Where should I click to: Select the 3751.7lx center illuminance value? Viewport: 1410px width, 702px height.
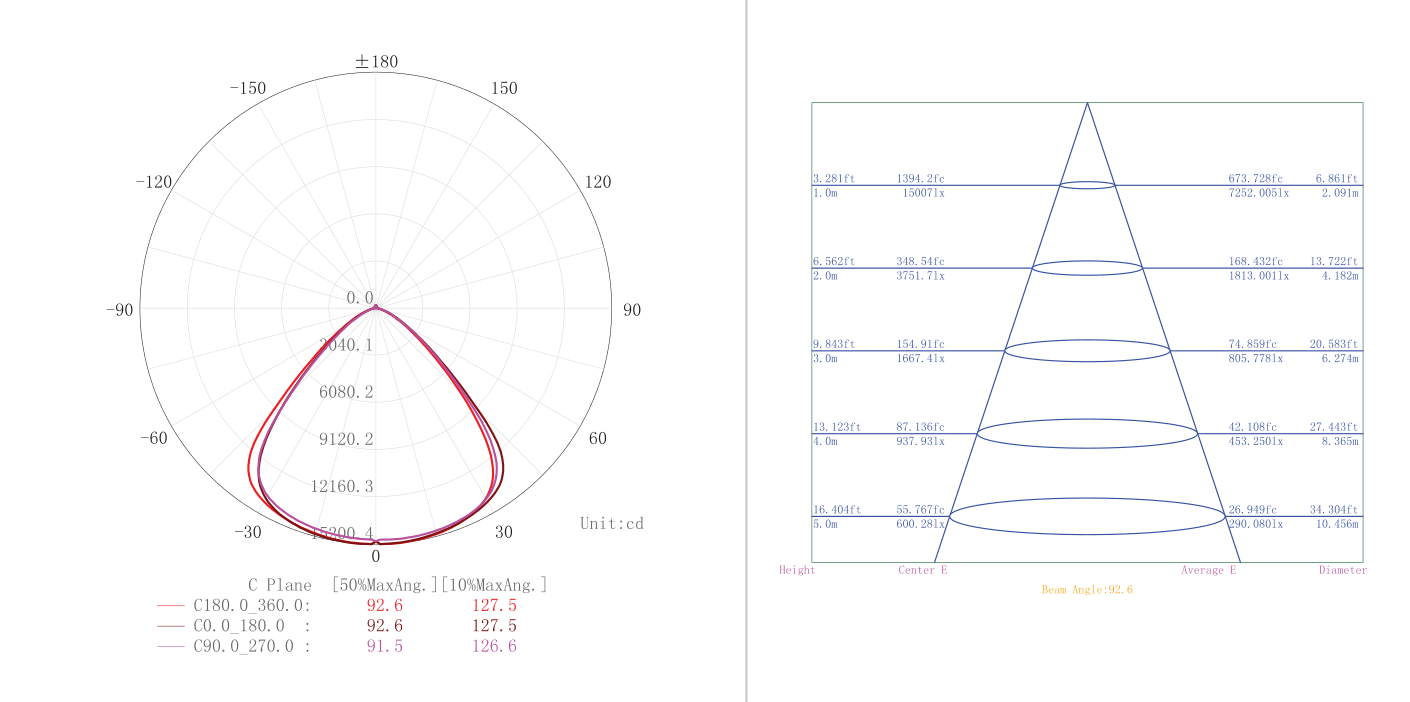point(920,276)
